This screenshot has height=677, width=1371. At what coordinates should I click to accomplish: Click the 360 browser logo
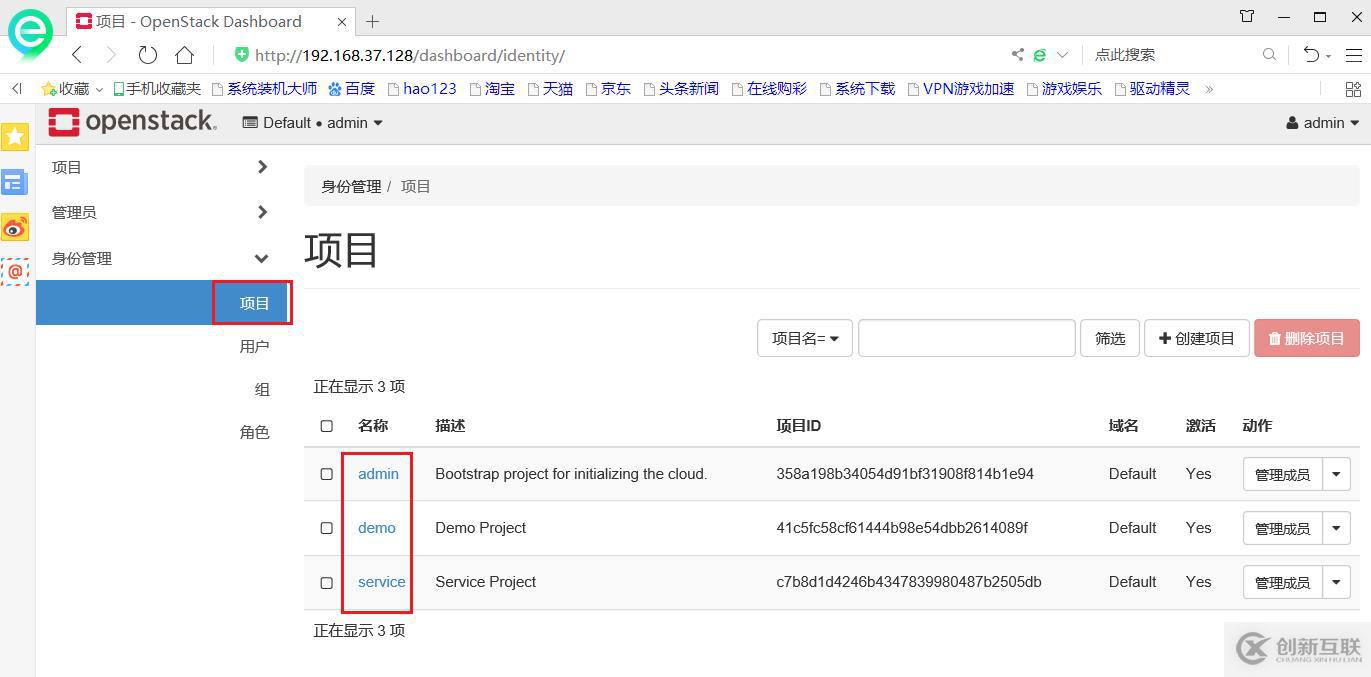[30, 33]
